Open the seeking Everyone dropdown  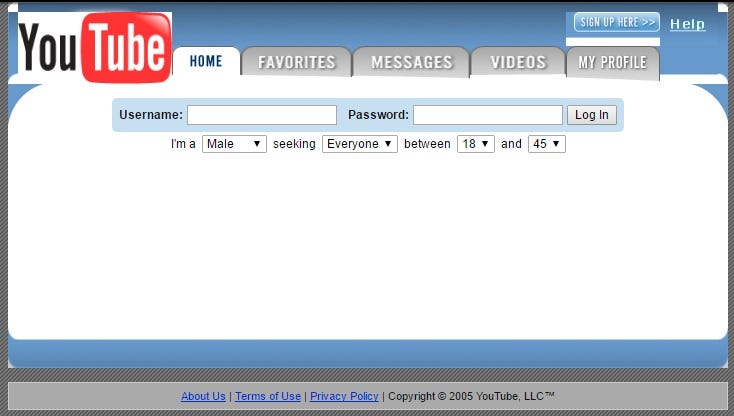click(x=360, y=144)
